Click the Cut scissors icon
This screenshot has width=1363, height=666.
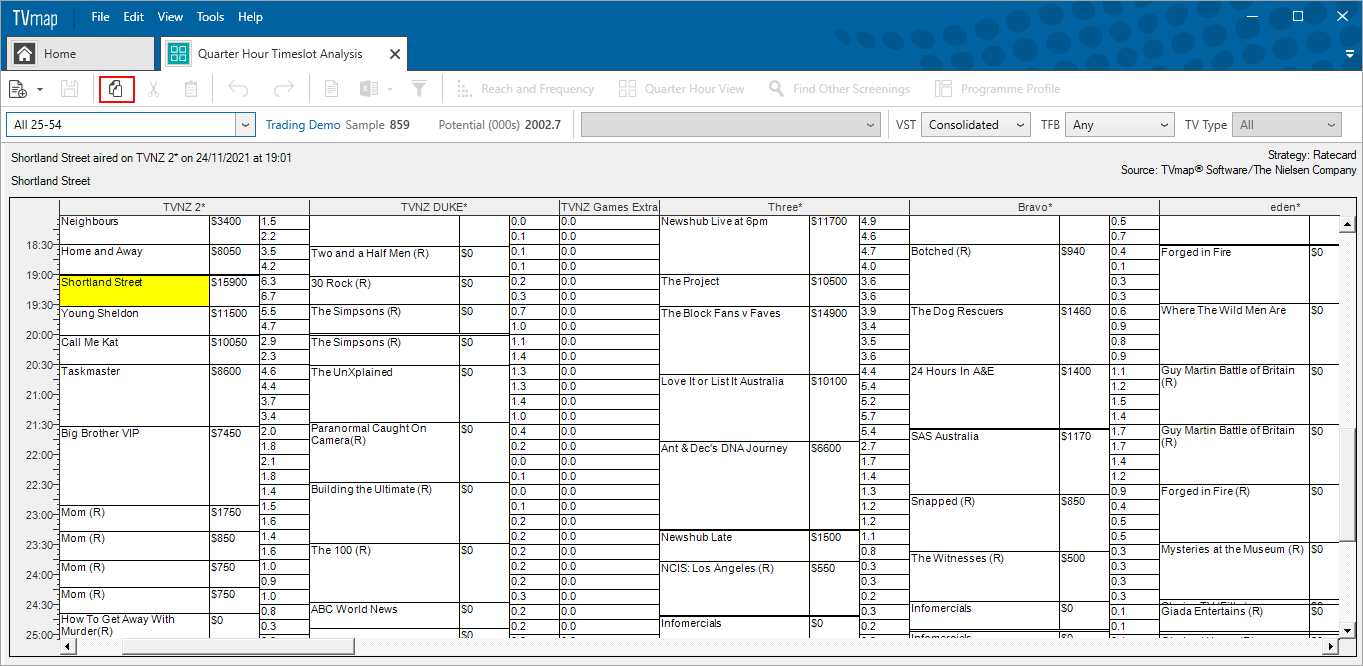[153, 89]
